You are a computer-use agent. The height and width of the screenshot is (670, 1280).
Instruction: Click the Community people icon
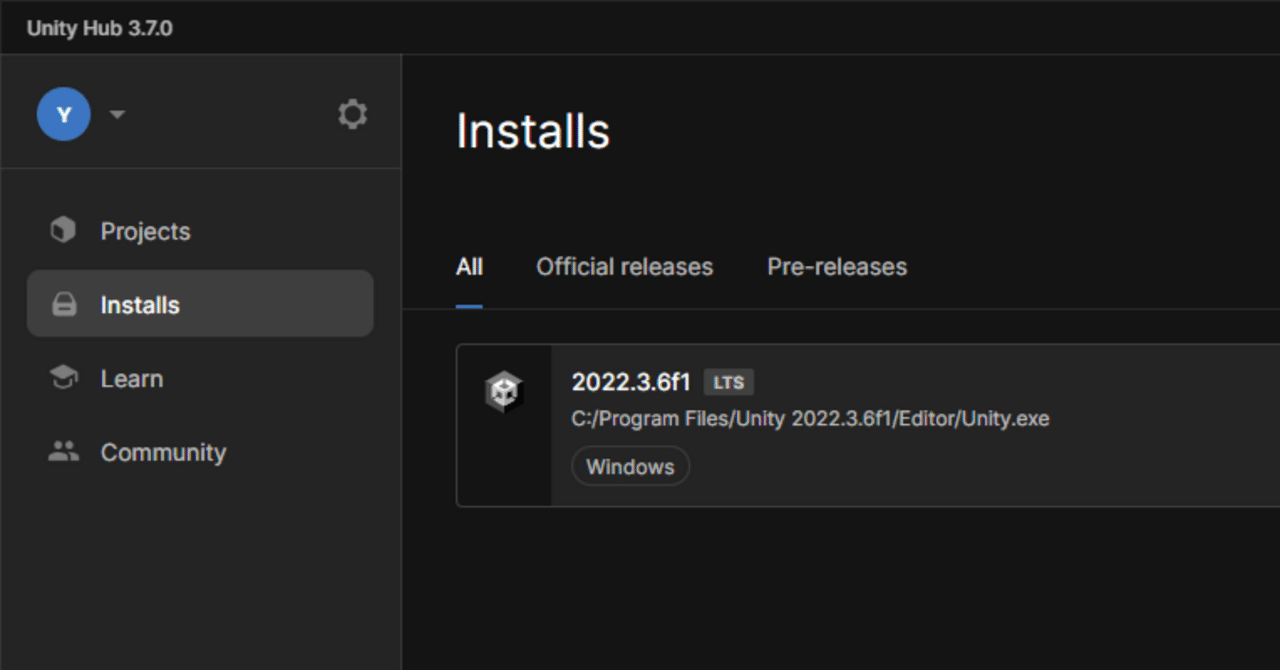click(63, 452)
